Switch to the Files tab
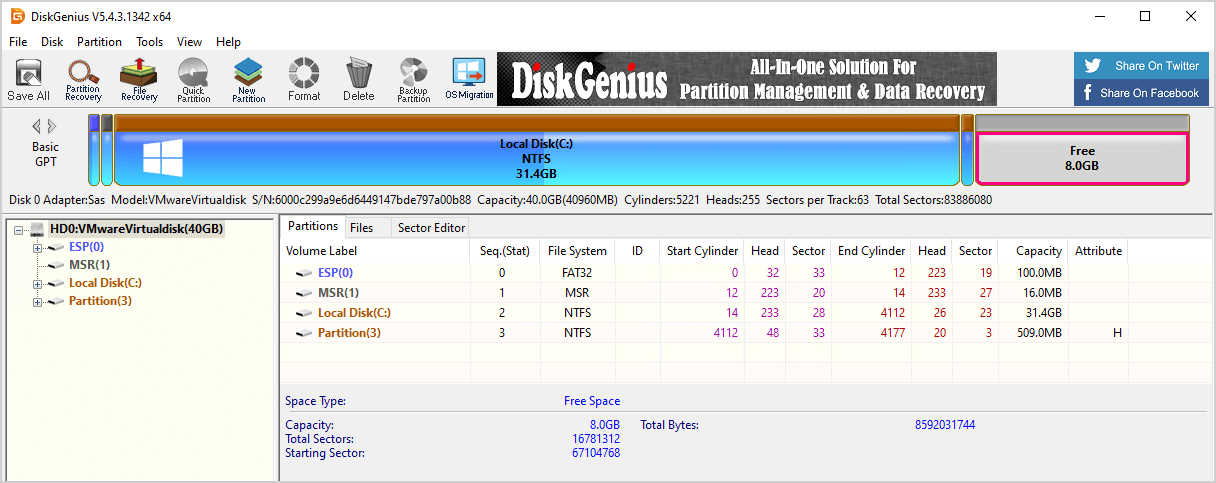 click(362, 228)
